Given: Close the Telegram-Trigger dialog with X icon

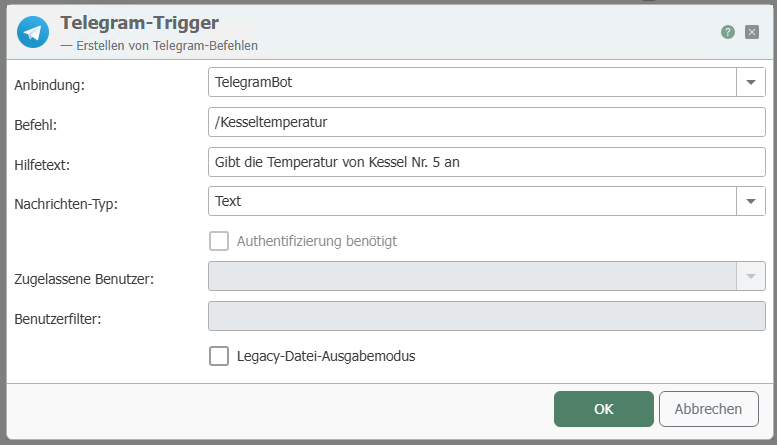Looking at the screenshot, I should [x=752, y=32].
